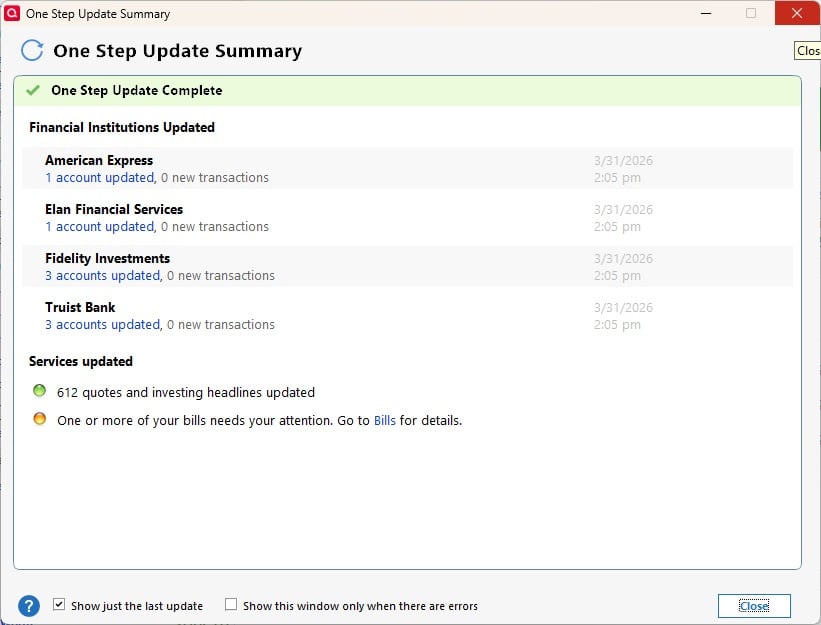
Task: Click the Elan Financial Services 2:05 pm time
Action: [617, 227]
